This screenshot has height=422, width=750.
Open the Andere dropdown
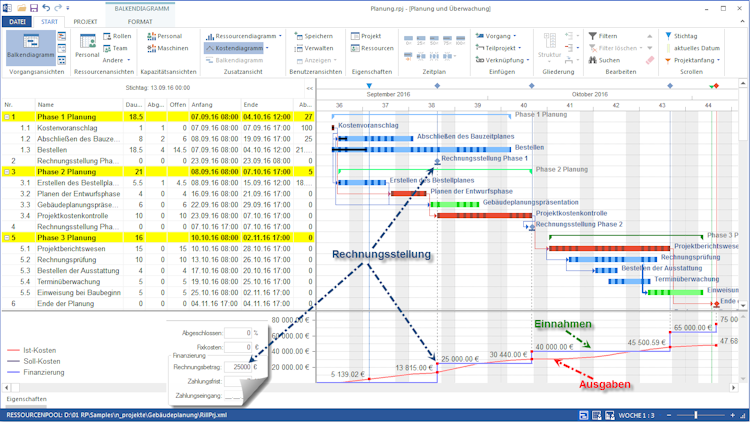116,60
